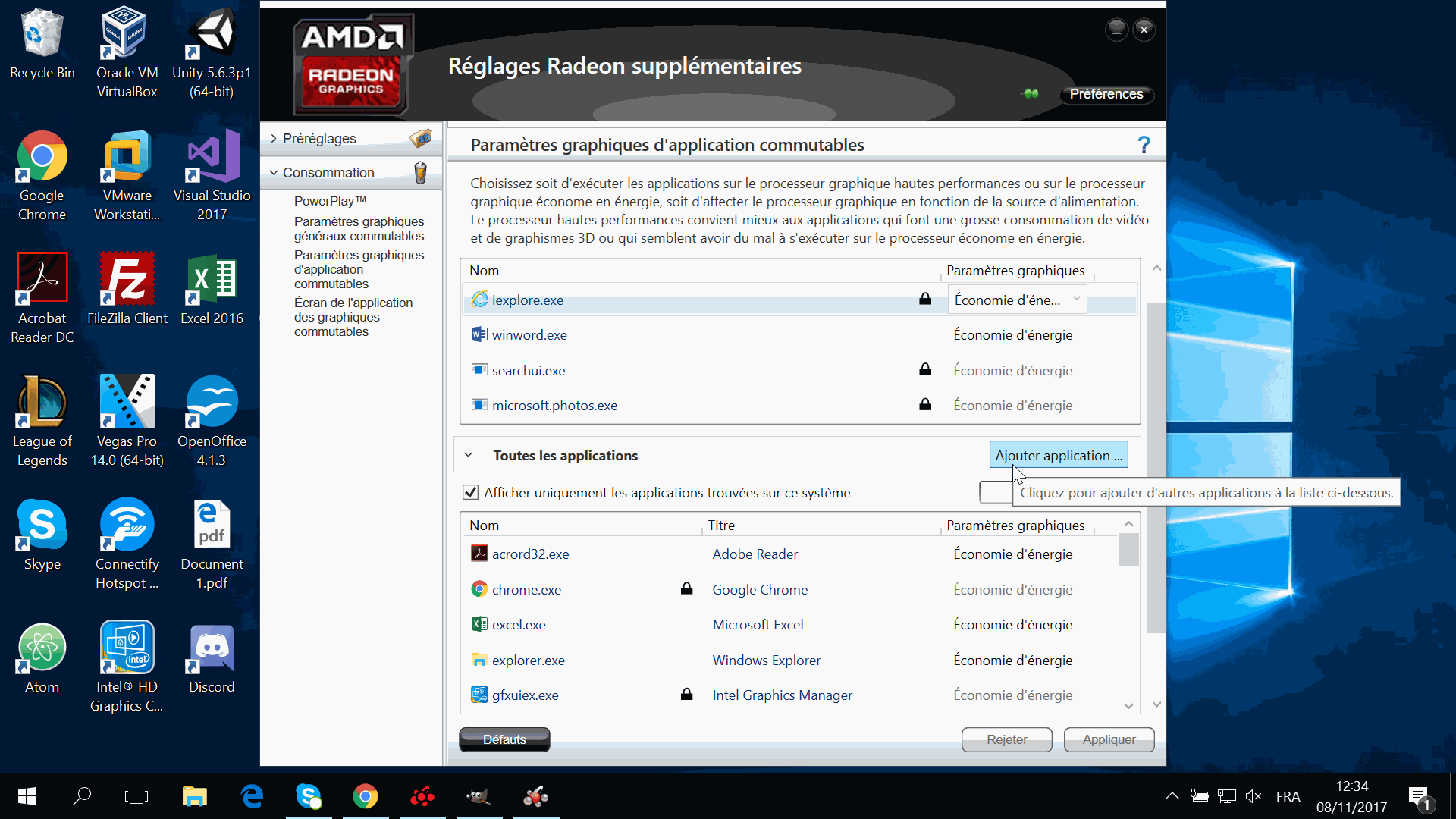Viewport: 1456px width, 819px height.
Task: Toggle the lock on searchui.exe
Action: (x=925, y=370)
